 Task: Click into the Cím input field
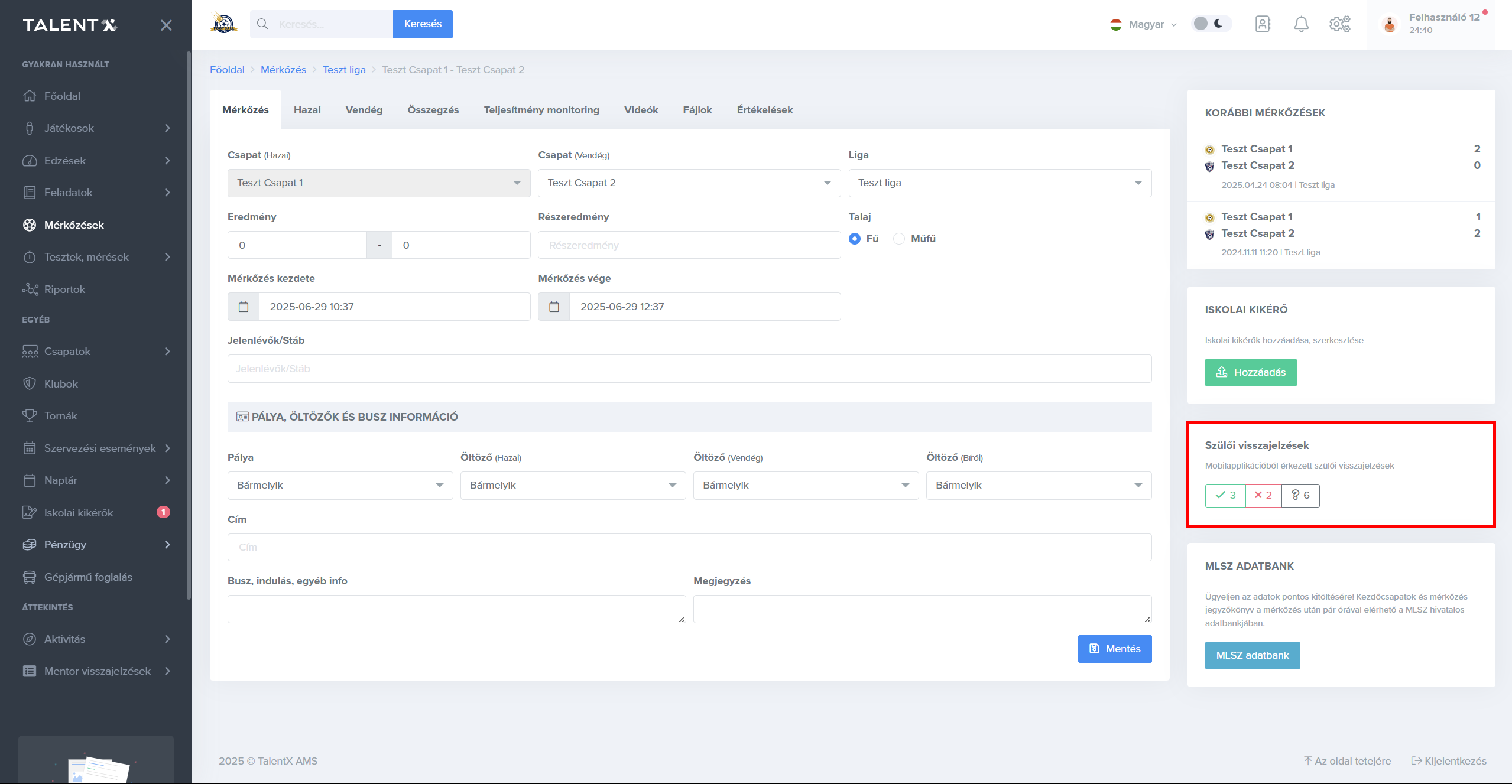[689, 547]
